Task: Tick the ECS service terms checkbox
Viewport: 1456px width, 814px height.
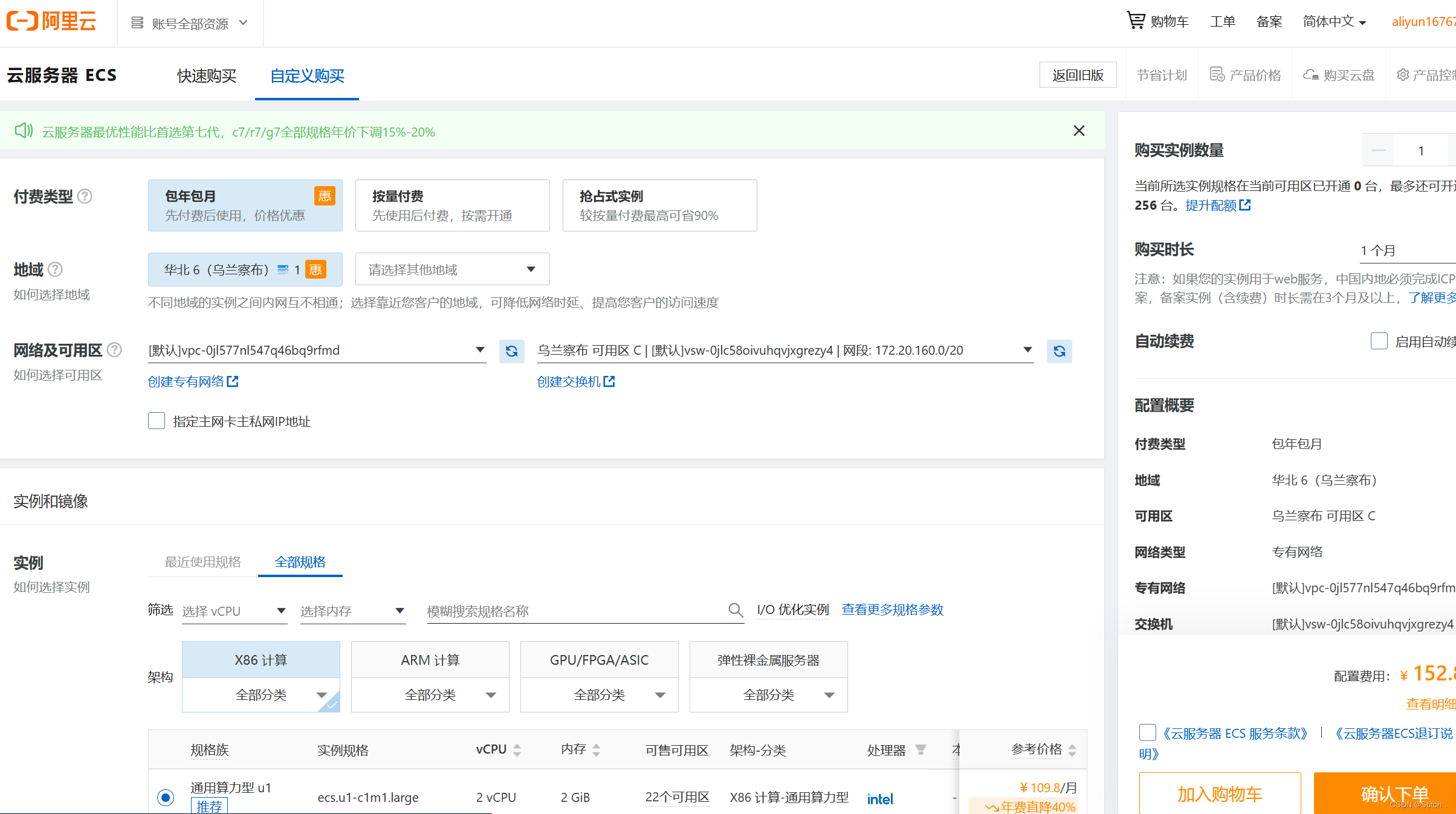Action: pos(1147,732)
